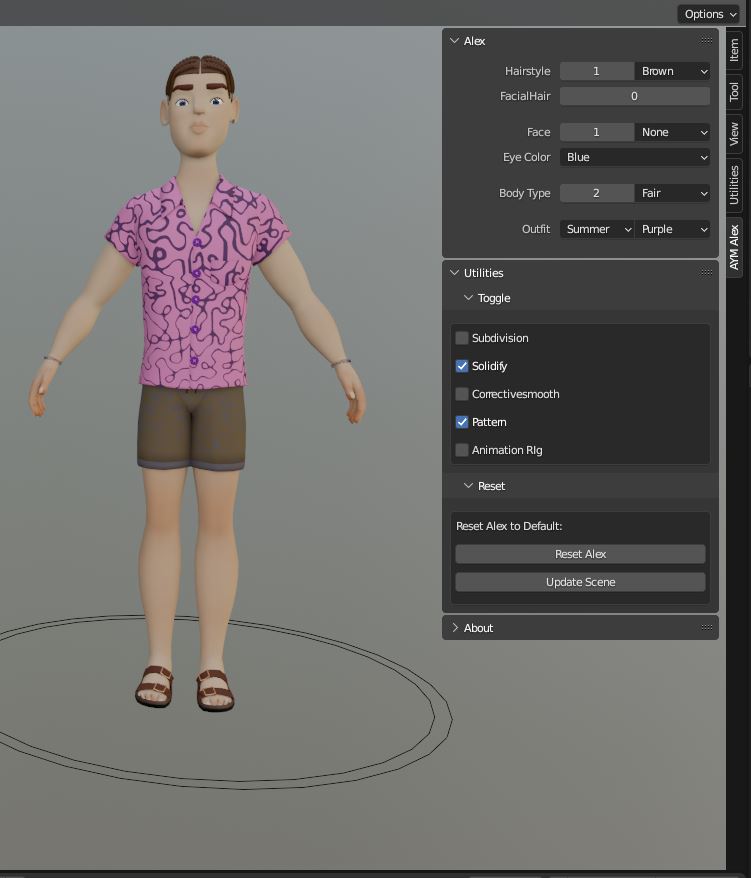751x878 pixels.
Task: Click the About panel header grip icon
Action: pos(706,628)
